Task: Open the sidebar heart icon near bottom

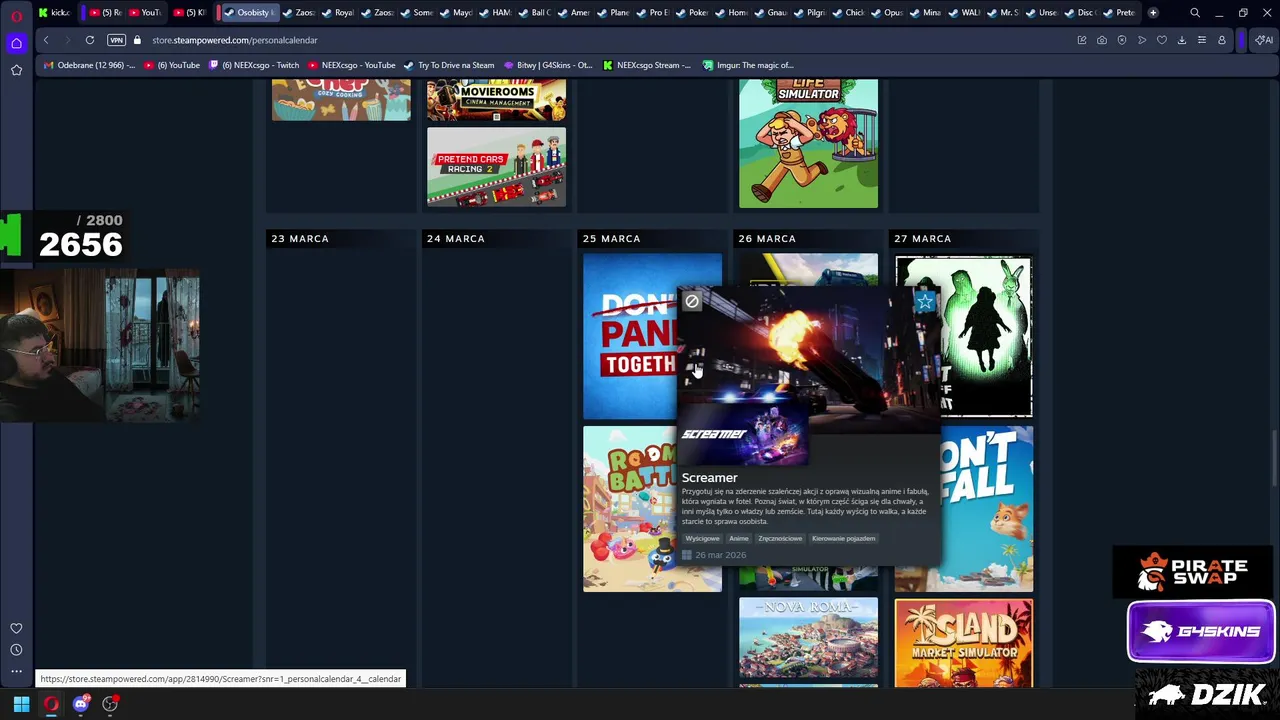Action: click(x=16, y=628)
